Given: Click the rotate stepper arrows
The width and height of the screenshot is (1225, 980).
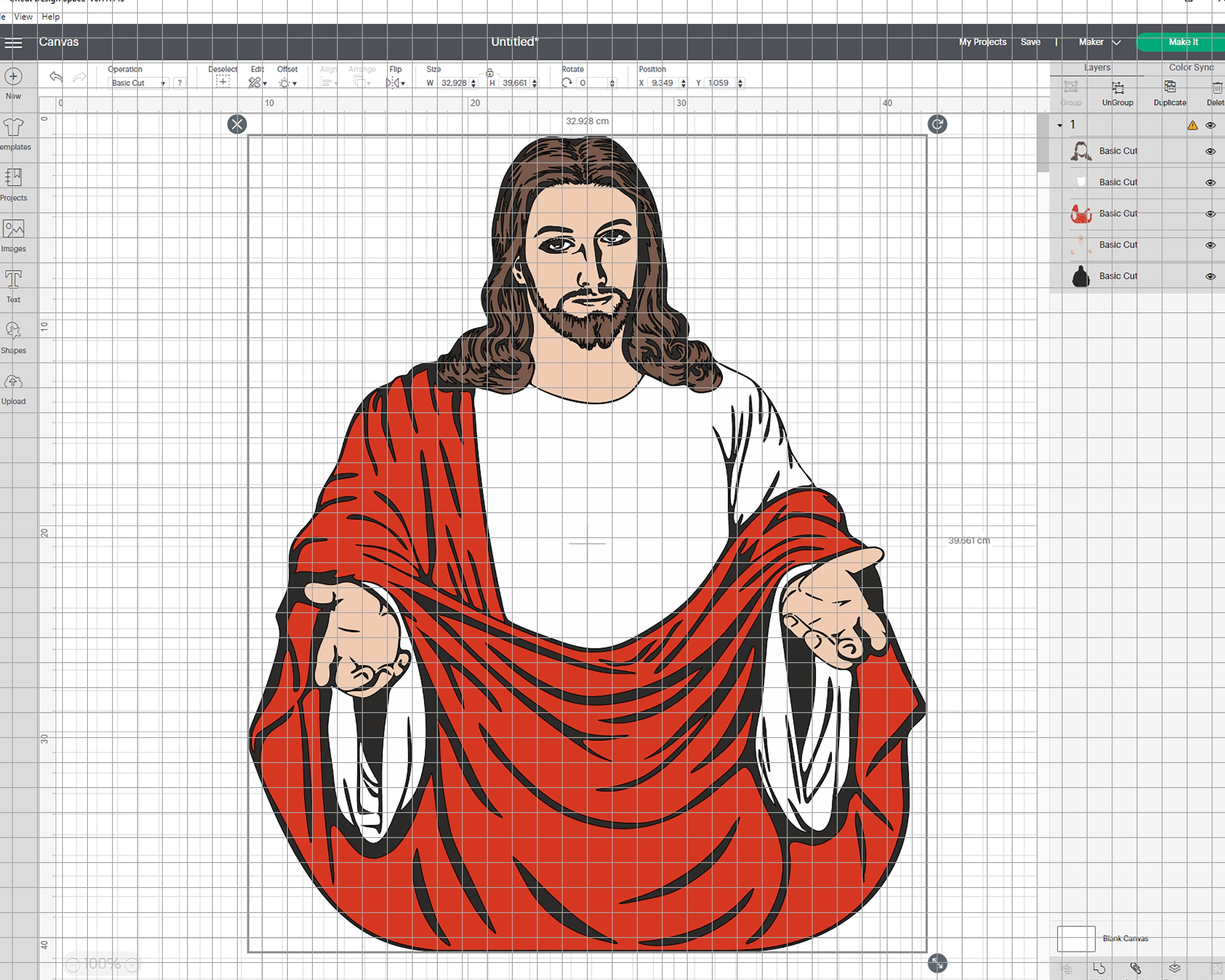Looking at the screenshot, I should 612,83.
